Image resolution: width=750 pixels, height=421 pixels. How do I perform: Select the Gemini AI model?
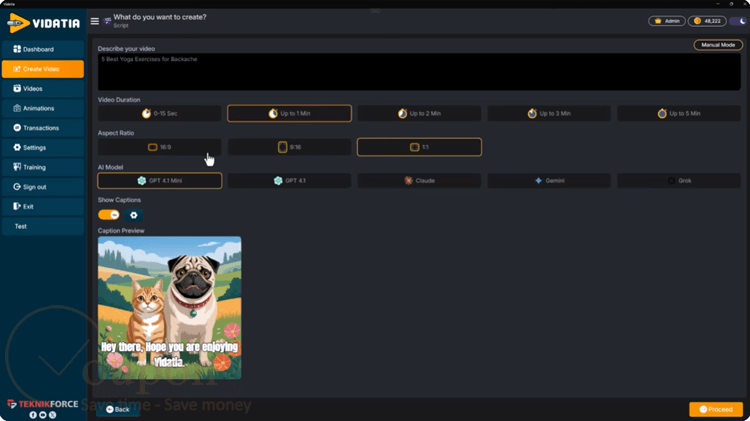549,180
